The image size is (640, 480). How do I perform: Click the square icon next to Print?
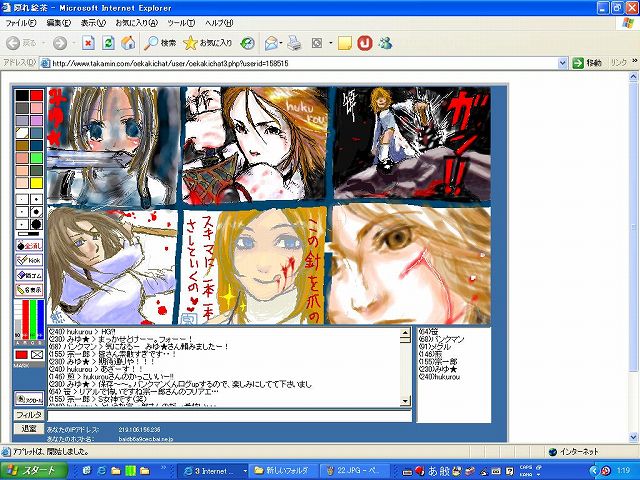317,43
